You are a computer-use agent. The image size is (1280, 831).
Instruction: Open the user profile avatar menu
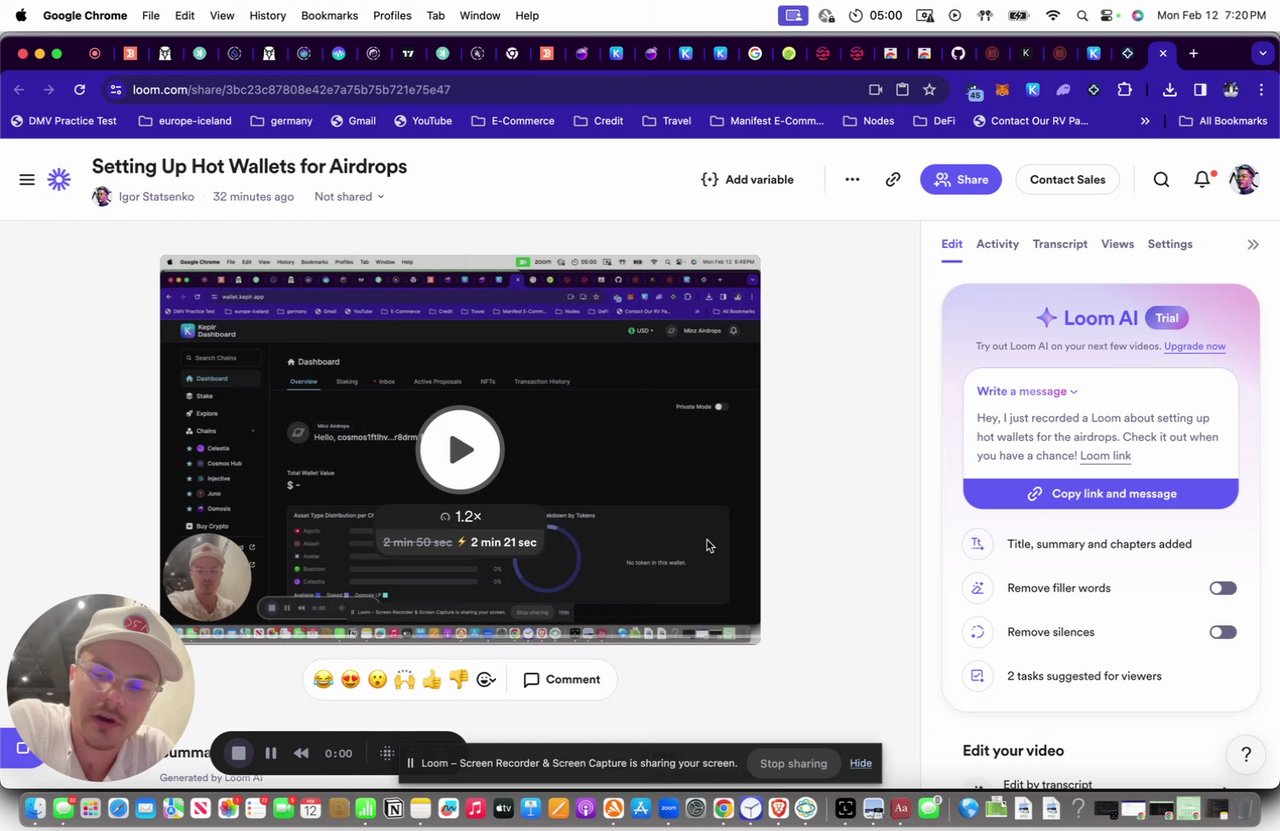(1244, 179)
